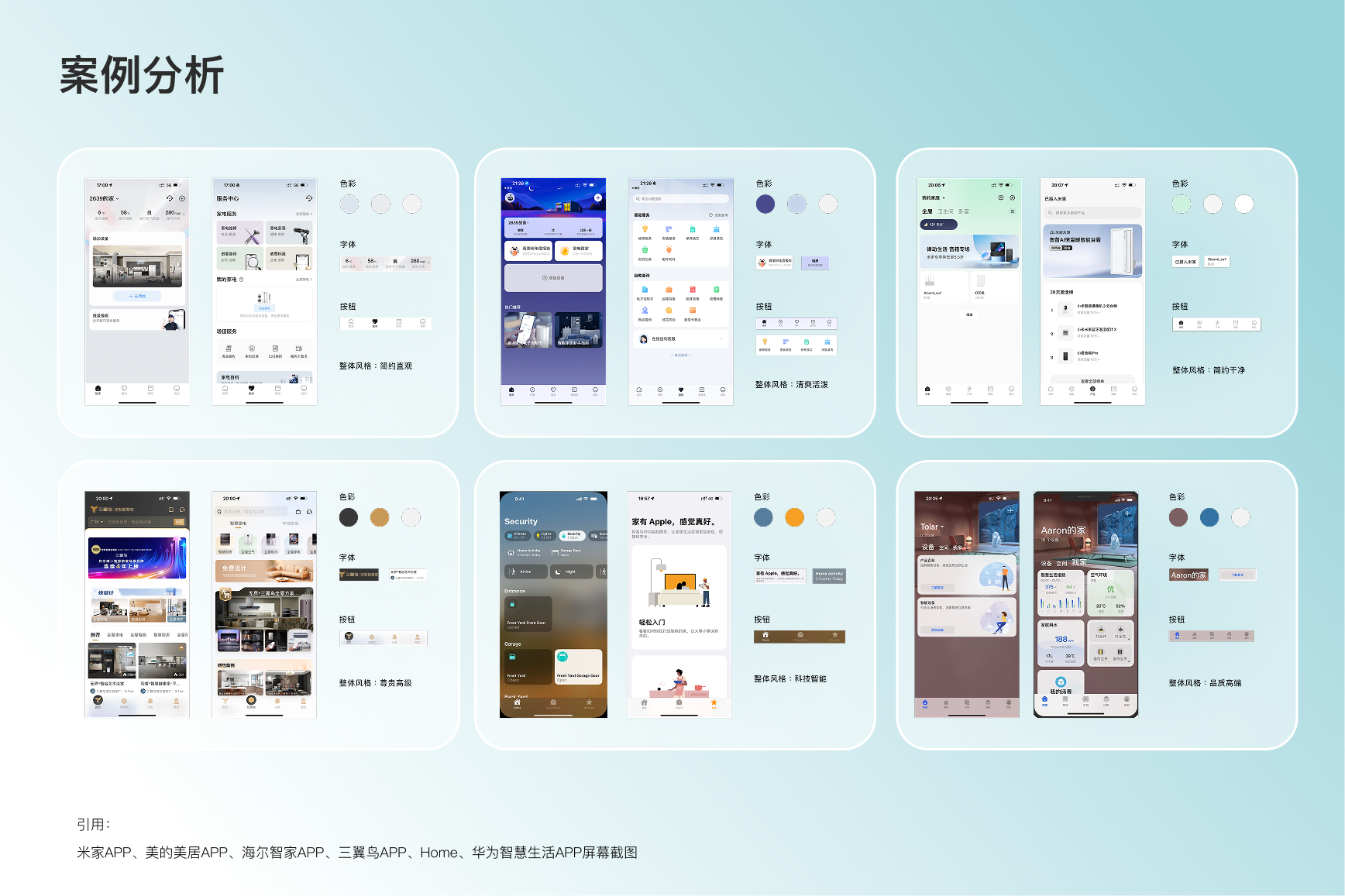Click the round avatar icon on the purple phone
The width and height of the screenshot is (1345, 896).
[510, 198]
